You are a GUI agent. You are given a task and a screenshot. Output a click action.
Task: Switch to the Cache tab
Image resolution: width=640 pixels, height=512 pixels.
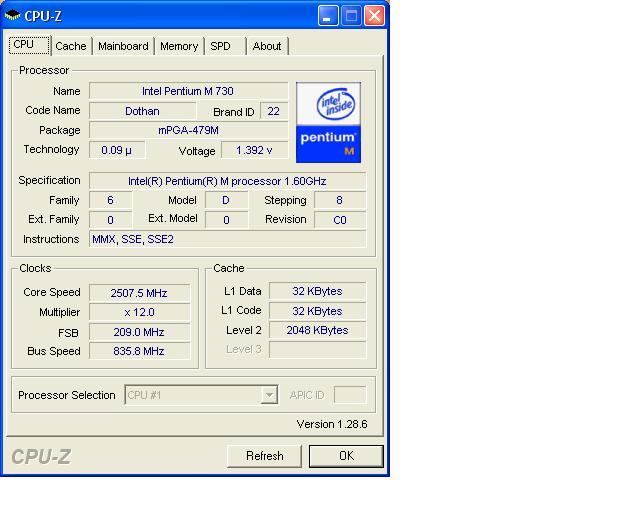tap(71, 46)
